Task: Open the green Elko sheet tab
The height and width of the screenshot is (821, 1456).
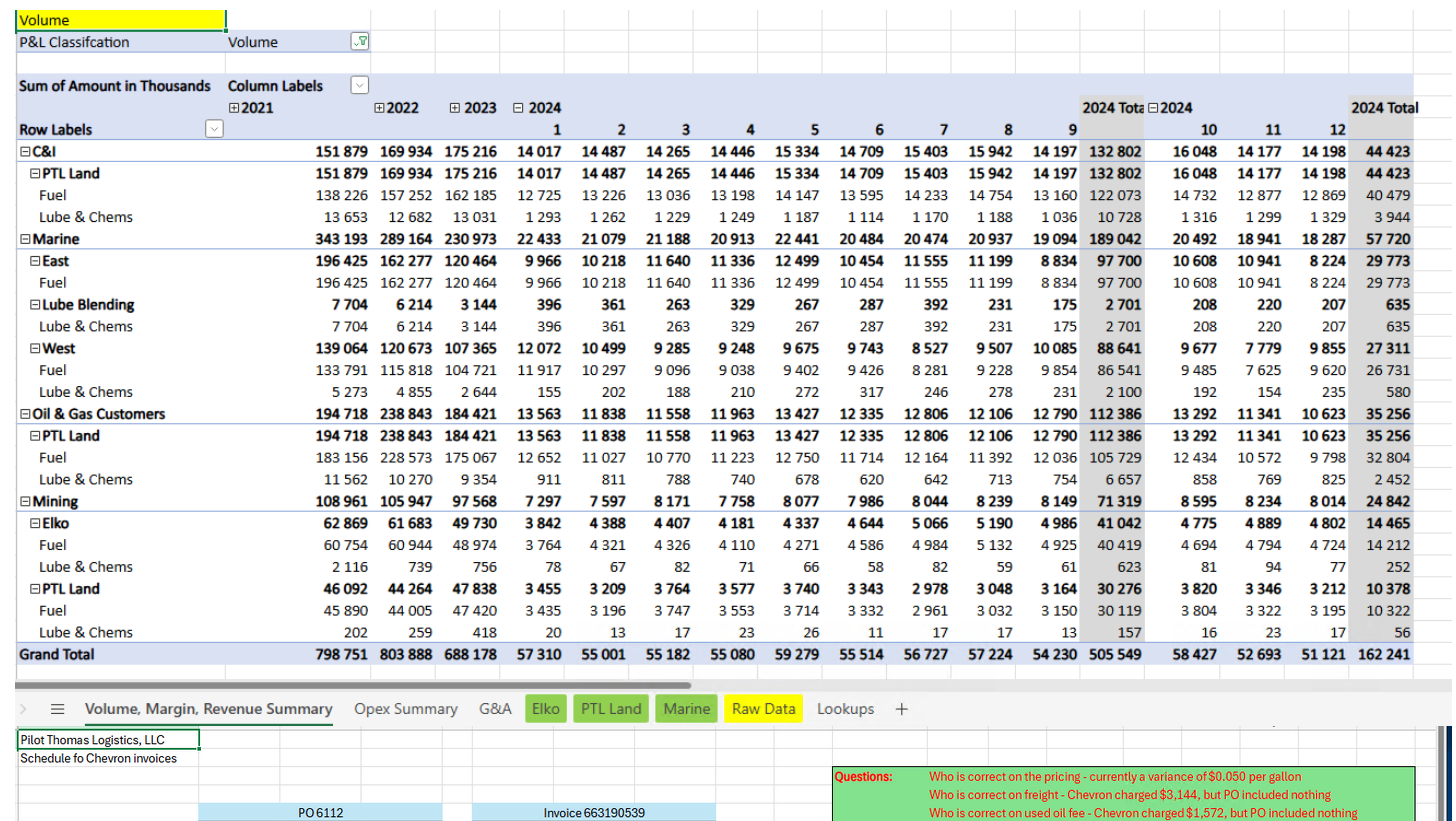Action: tap(545, 709)
